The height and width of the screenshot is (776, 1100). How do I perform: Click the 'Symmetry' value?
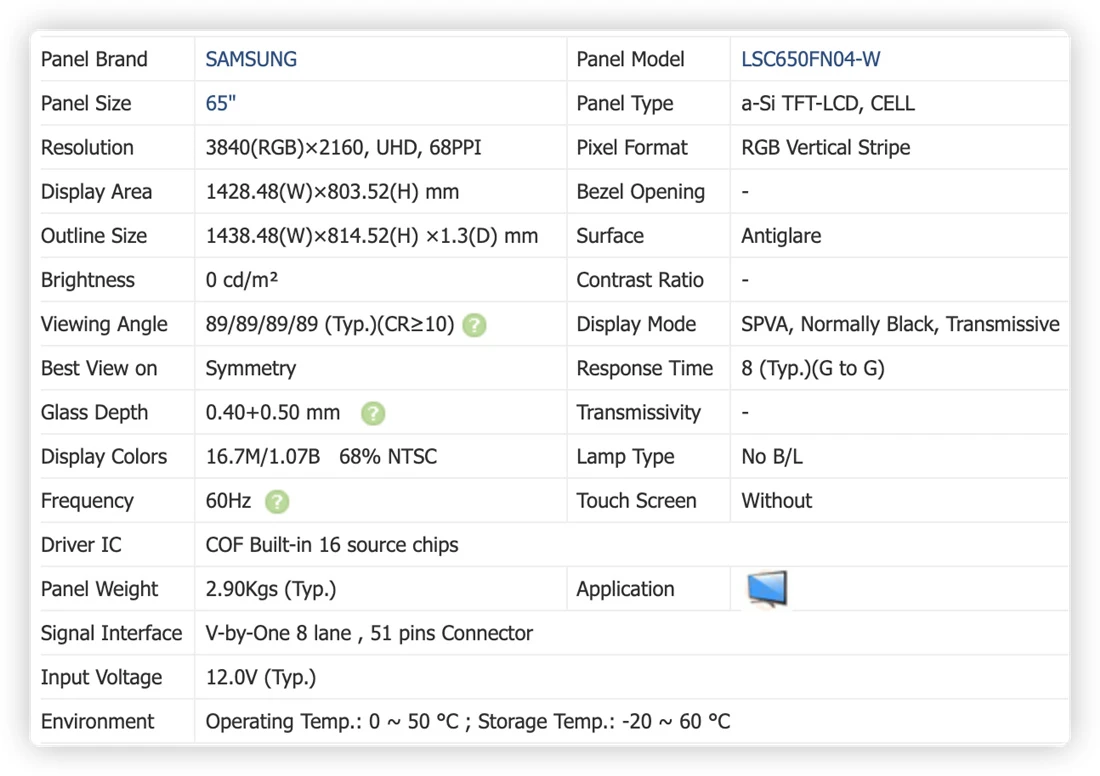[x=250, y=368]
